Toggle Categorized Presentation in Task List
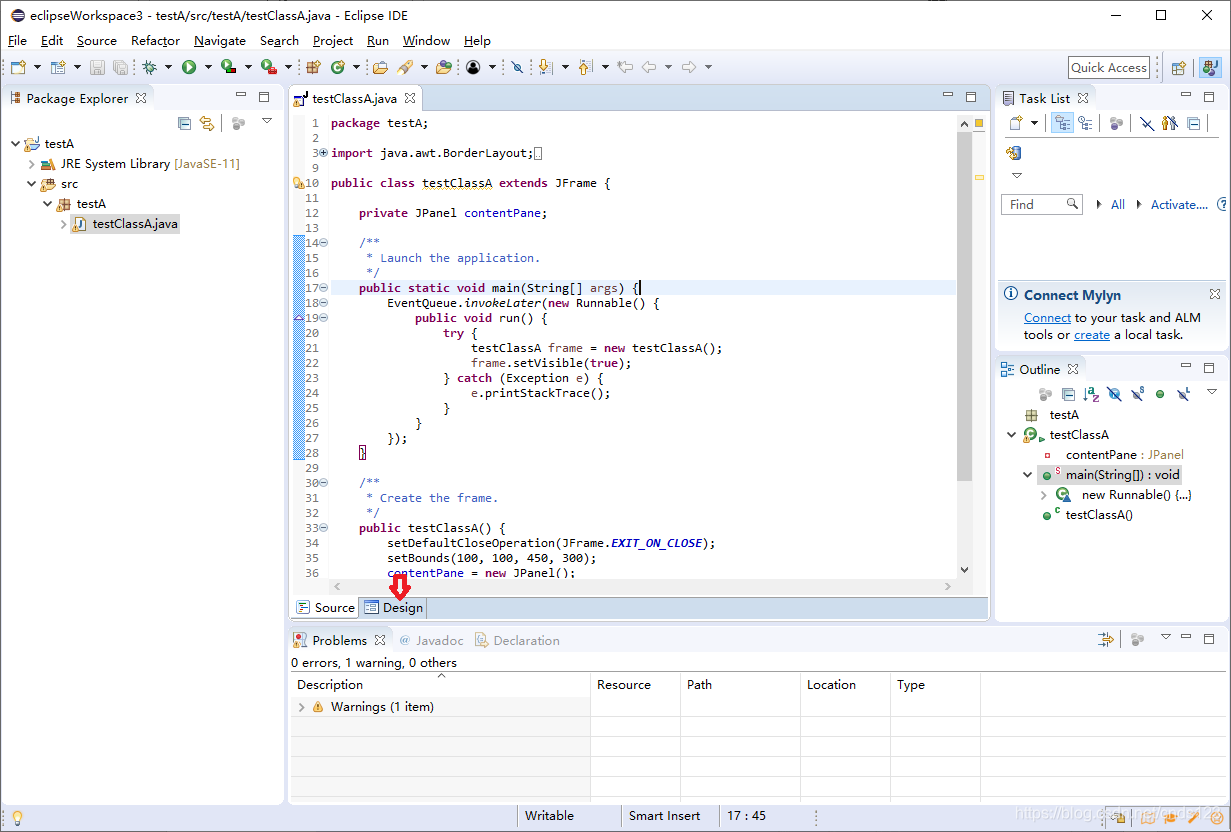 click(x=1062, y=122)
